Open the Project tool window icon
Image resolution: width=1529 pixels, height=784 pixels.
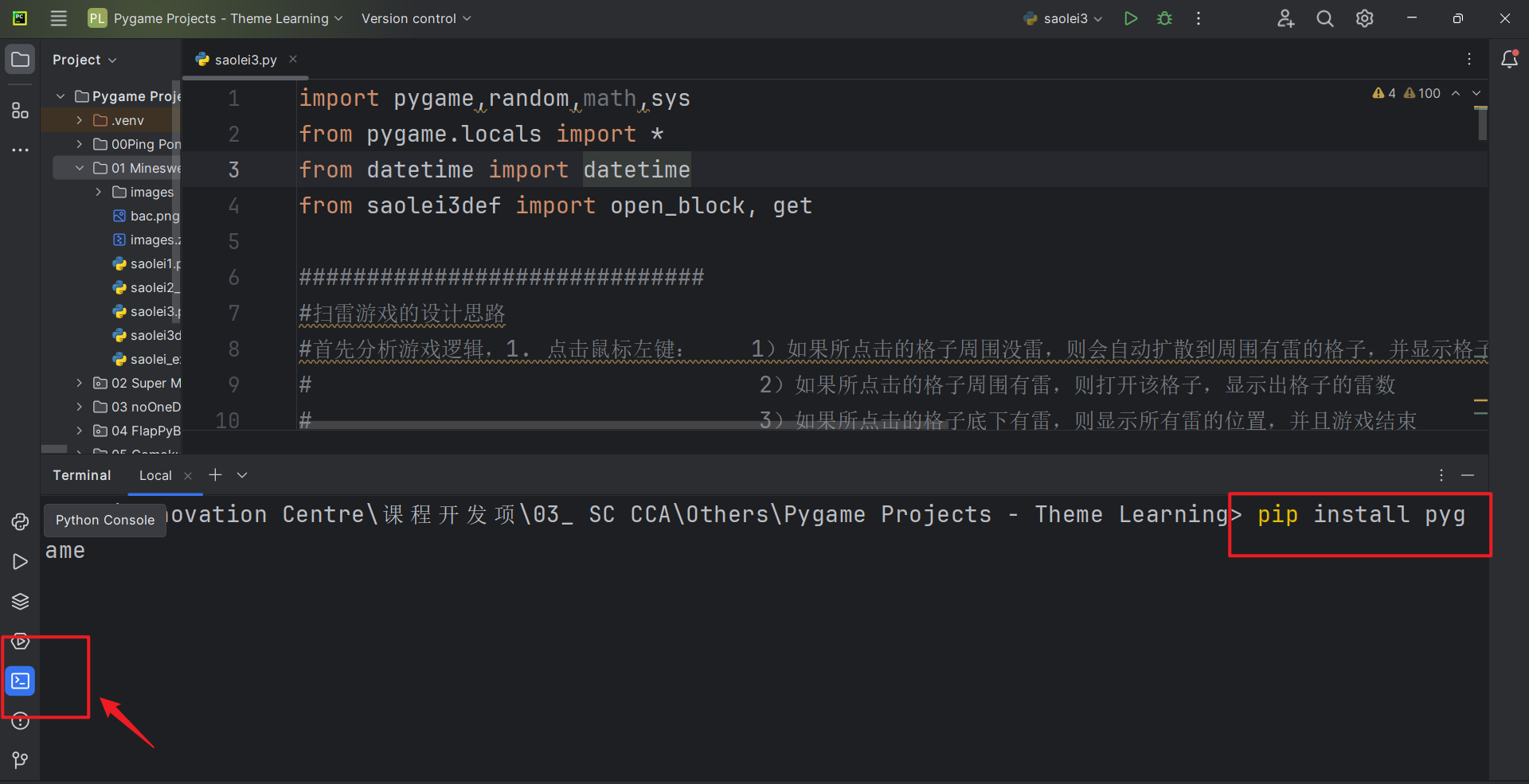coord(20,60)
